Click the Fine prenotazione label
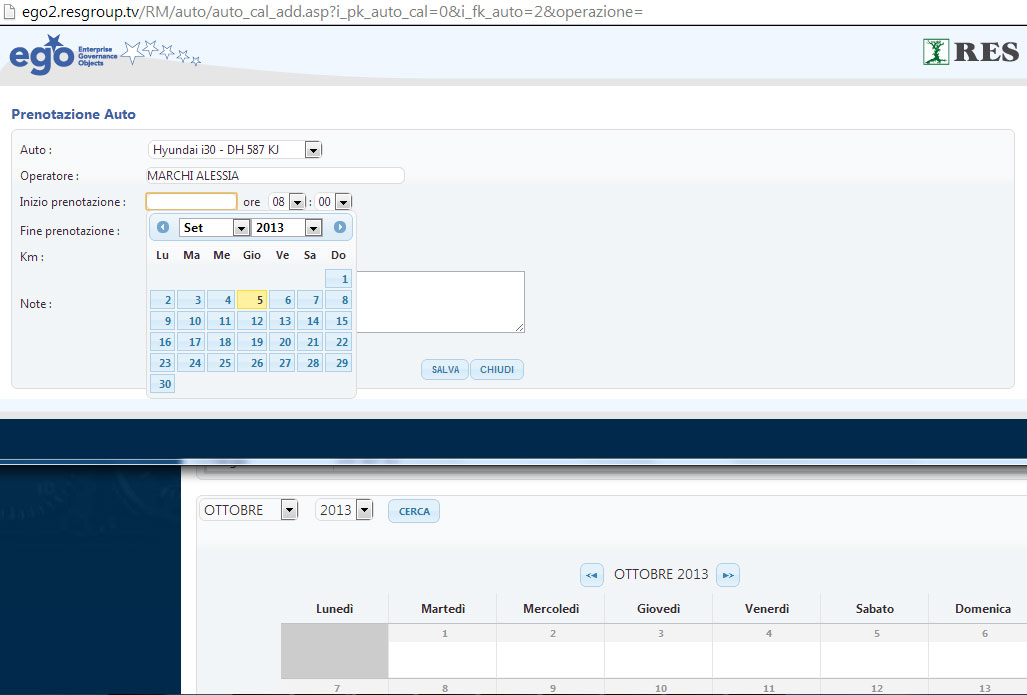This screenshot has height=695, width=1027. pyautogui.click(x=69, y=231)
